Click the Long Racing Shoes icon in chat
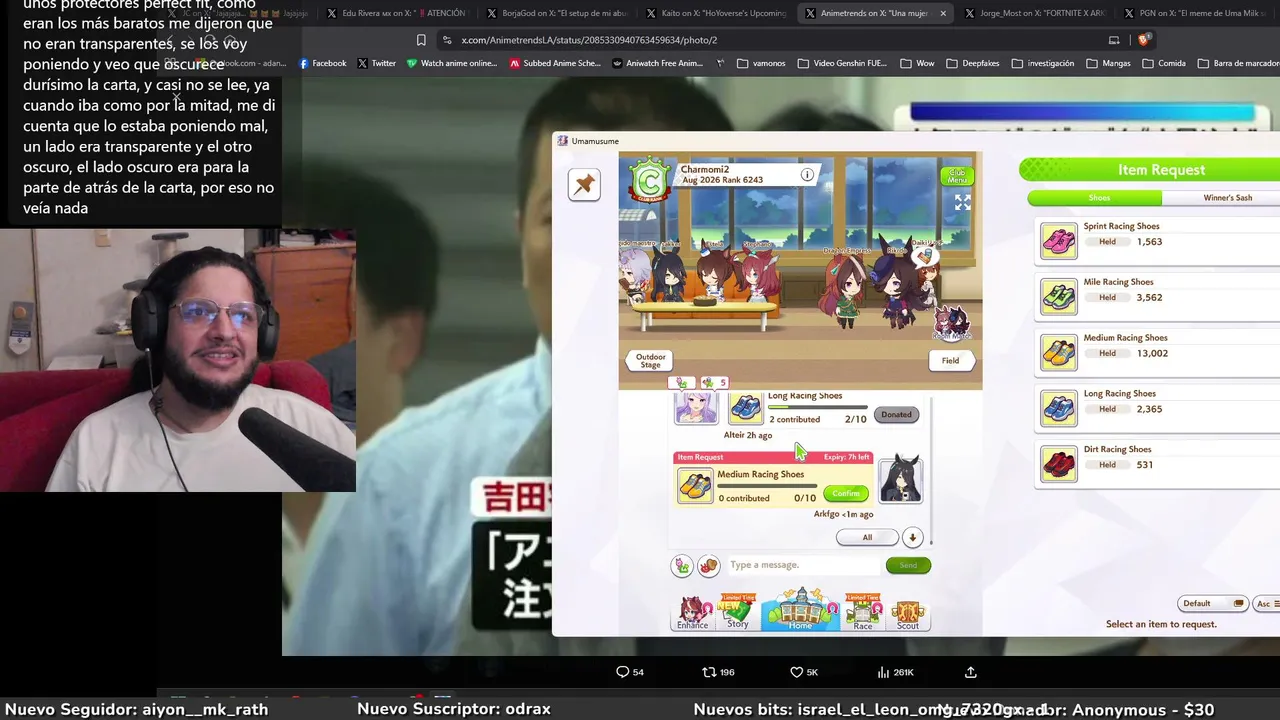Image resolution: width=1280 pixels, height=720 pixels. (745, 408)
